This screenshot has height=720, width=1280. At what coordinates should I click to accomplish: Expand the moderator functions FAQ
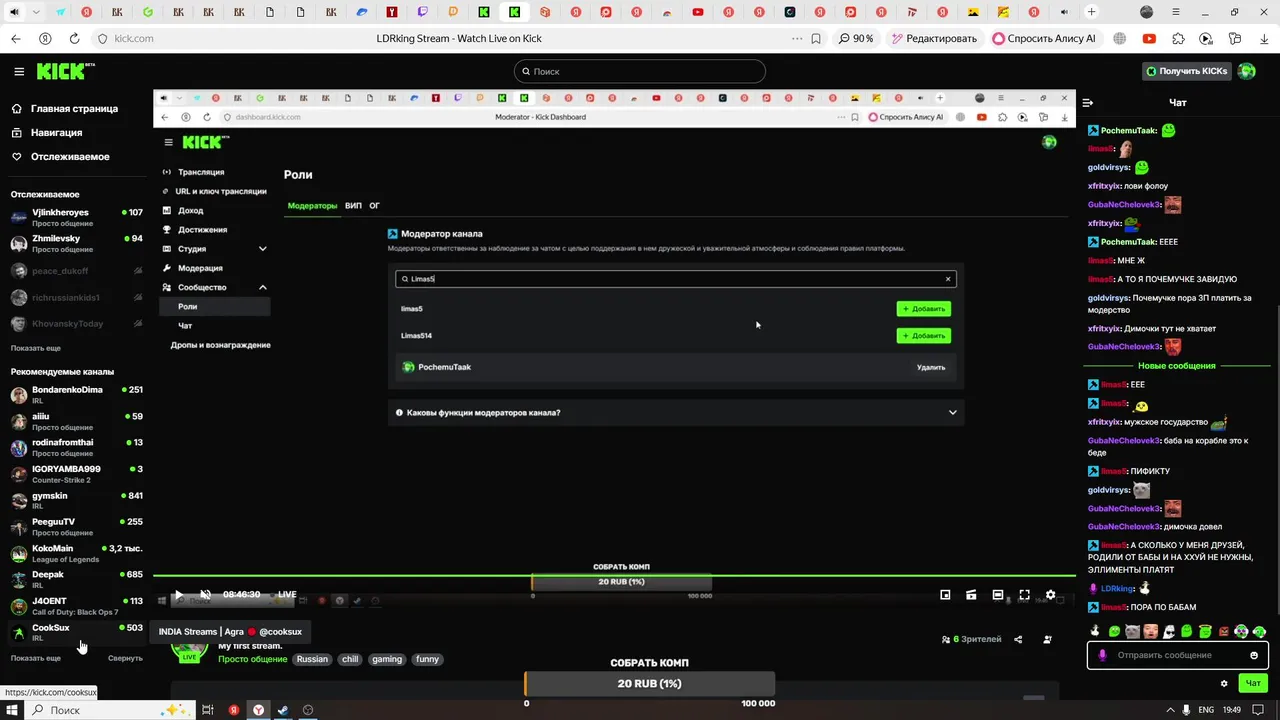[675, 412]
